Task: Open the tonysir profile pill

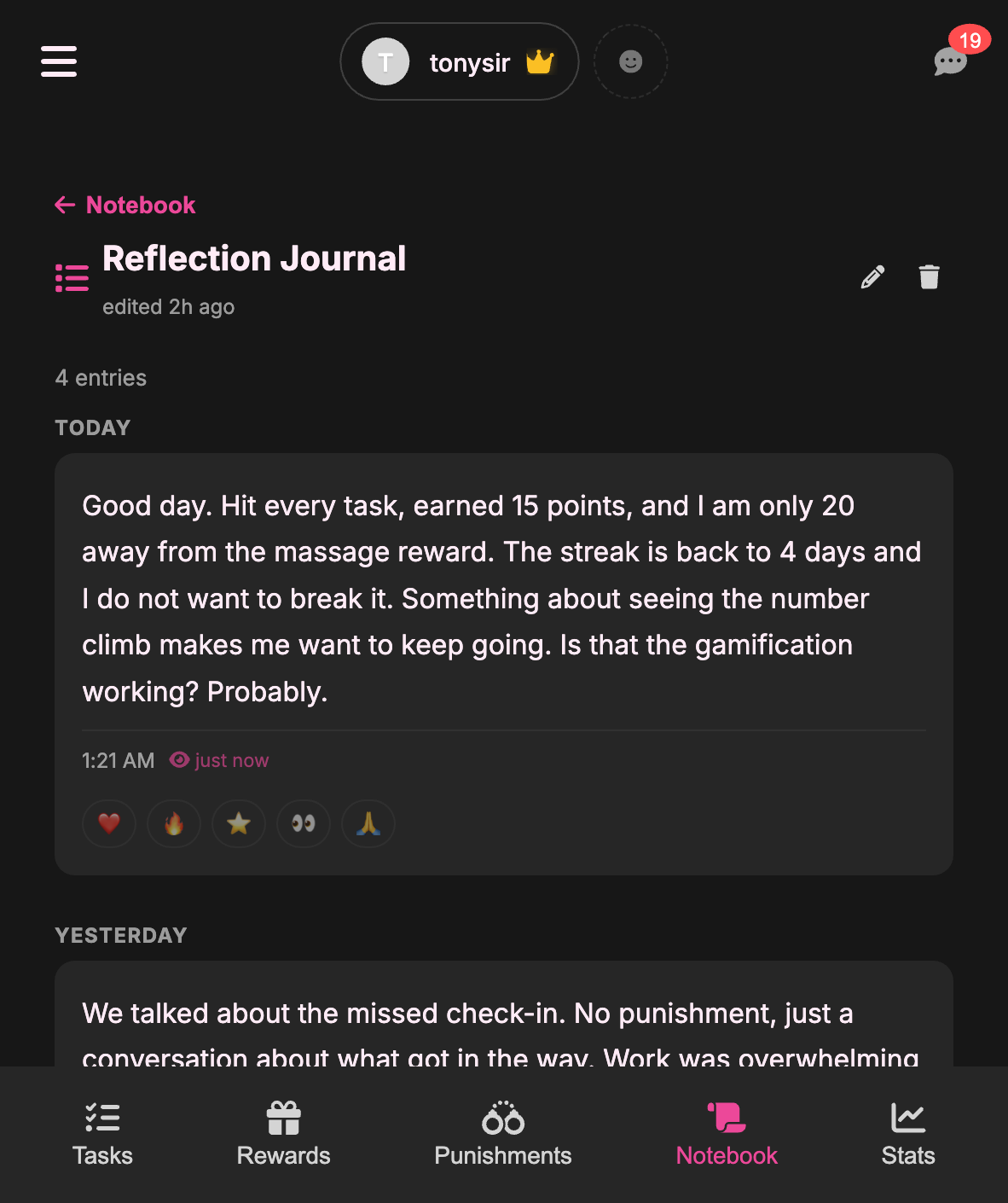Action: (x=459, y=61)
